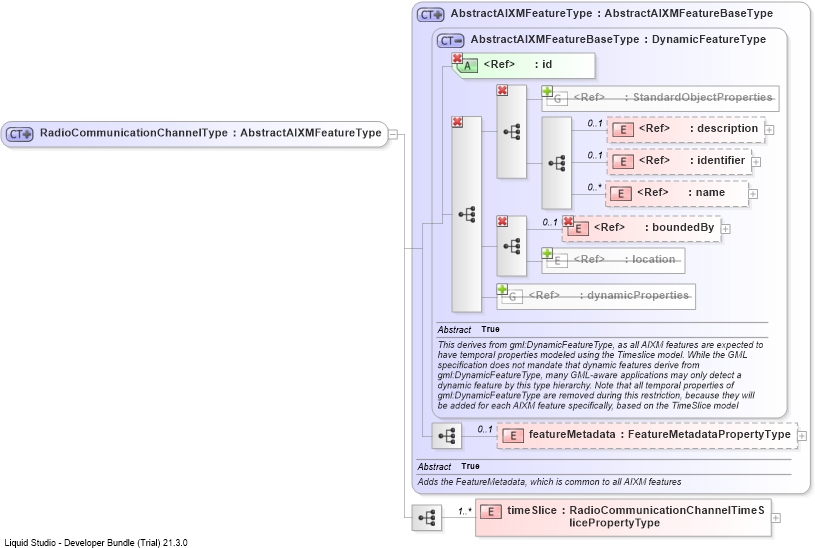Select the ': description' label text

[x=724, y=128]
